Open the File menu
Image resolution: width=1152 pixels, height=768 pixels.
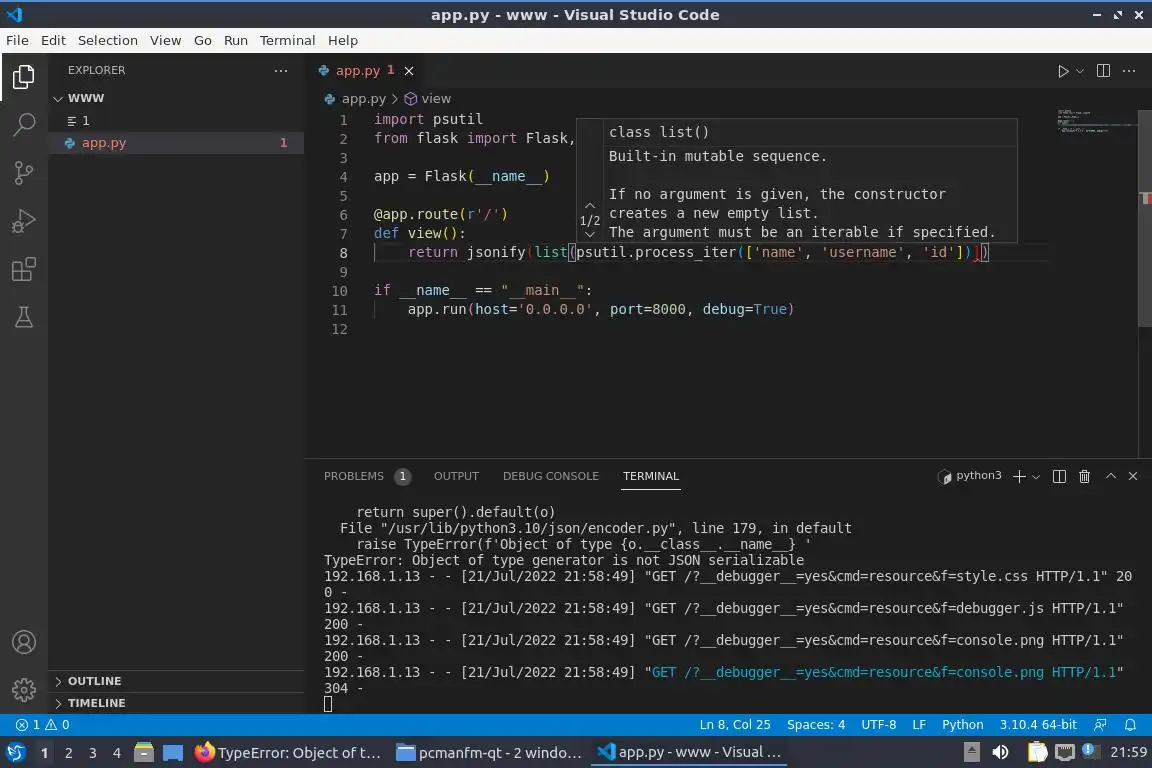[x=17, y=40]
